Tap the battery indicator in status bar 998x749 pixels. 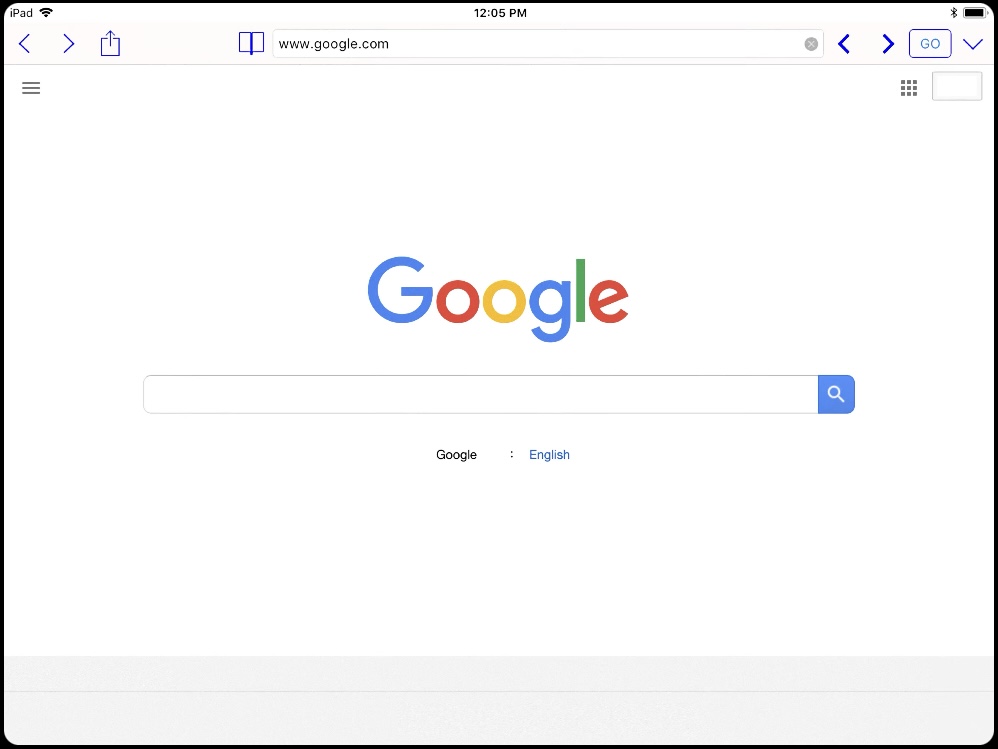[974, 13]
